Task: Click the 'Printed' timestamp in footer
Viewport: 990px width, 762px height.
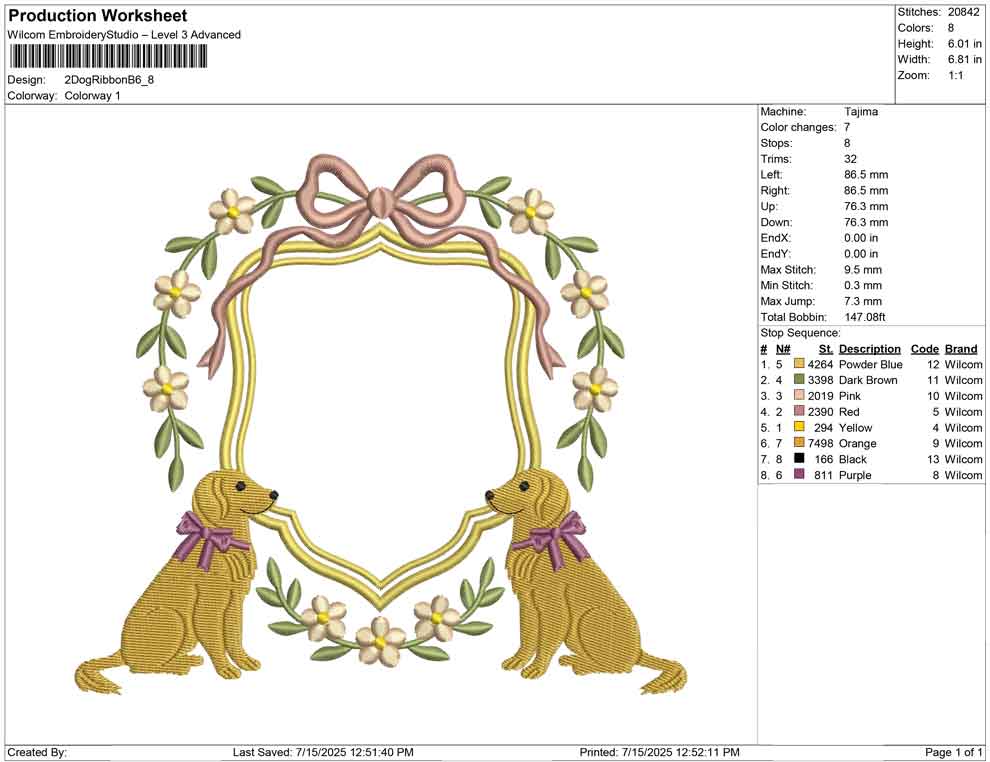Action: (659, 752)
